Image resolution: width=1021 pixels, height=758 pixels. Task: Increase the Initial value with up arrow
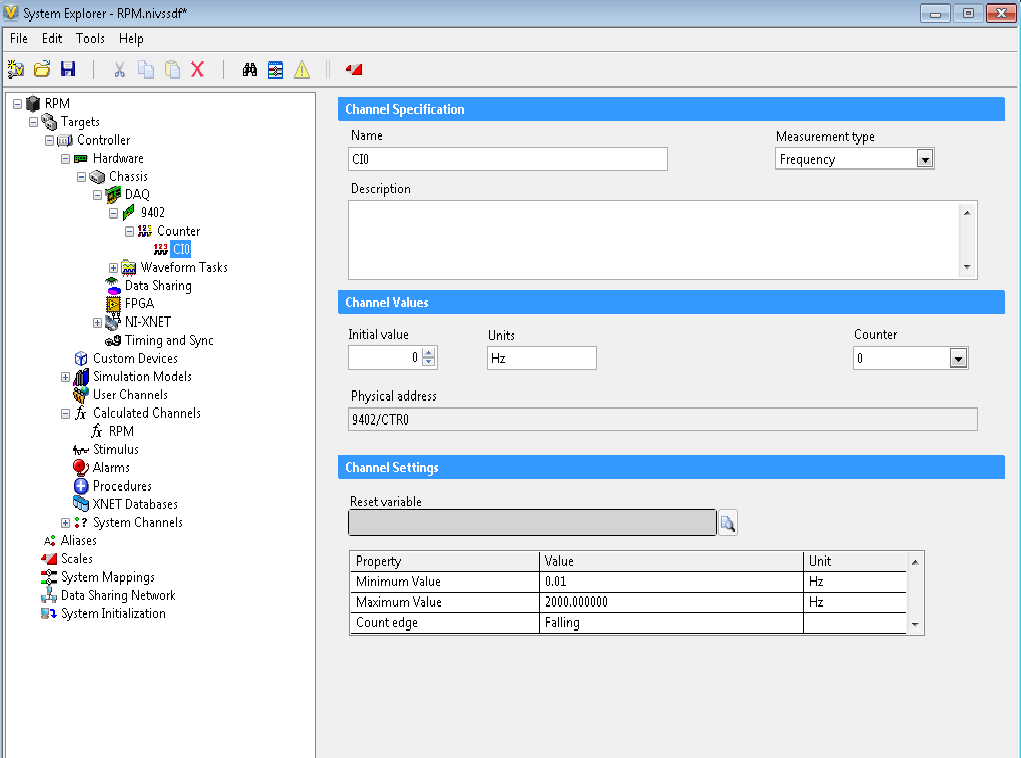428,353
